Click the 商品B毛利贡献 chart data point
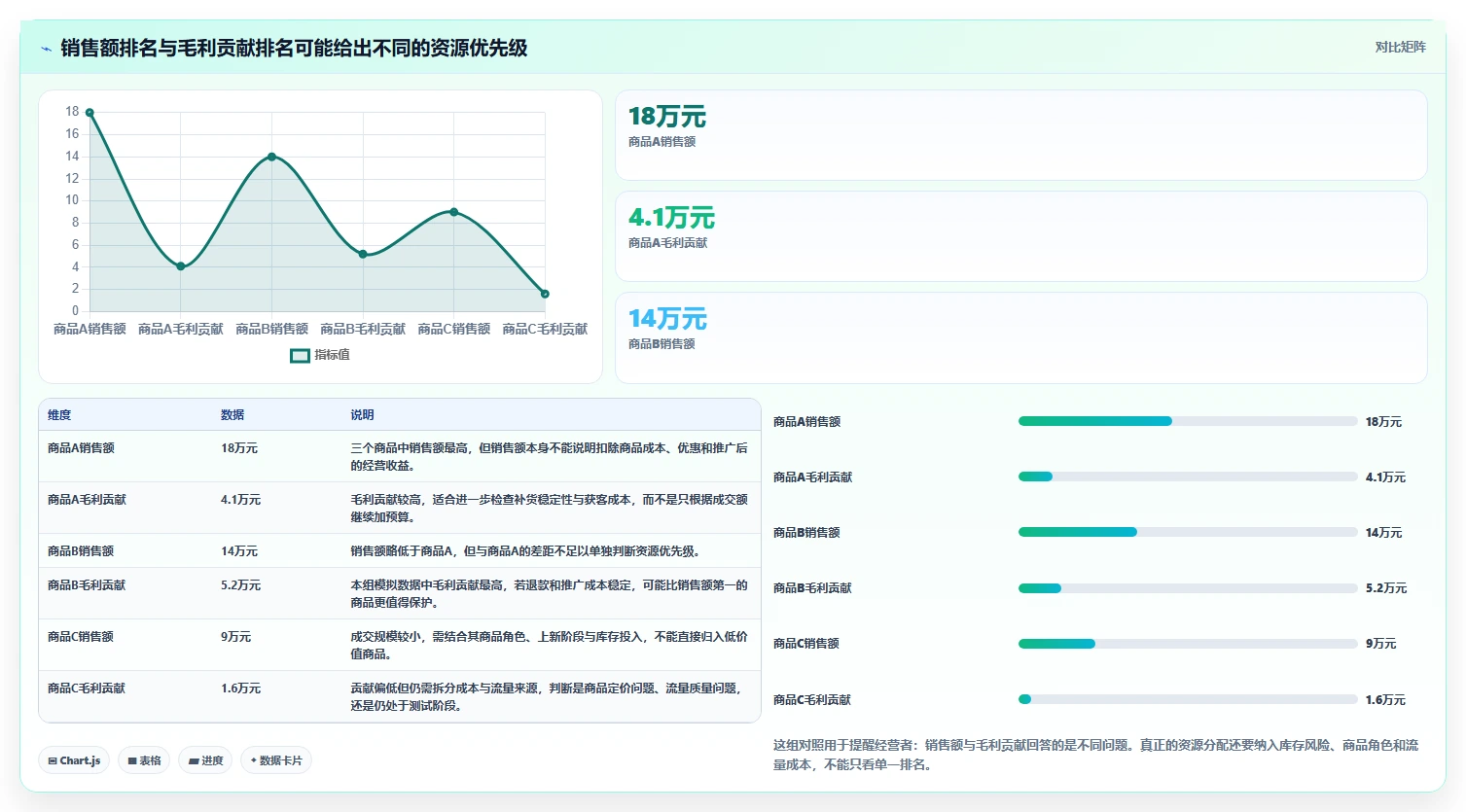This screenshot has height=812, width=1466. click(363, 255)
